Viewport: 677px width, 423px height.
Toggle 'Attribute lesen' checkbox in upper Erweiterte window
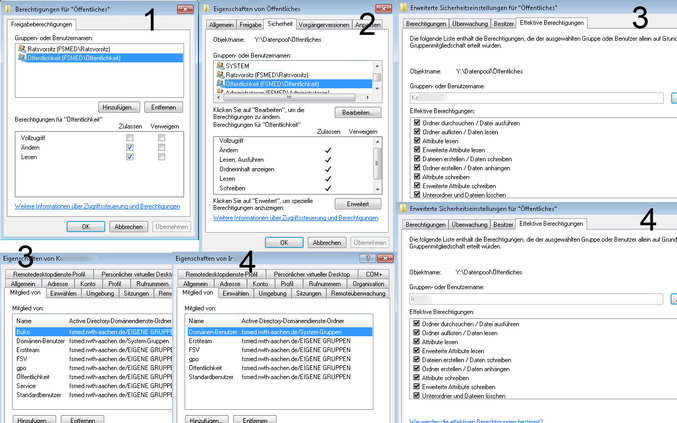click(x=417, y=141)
